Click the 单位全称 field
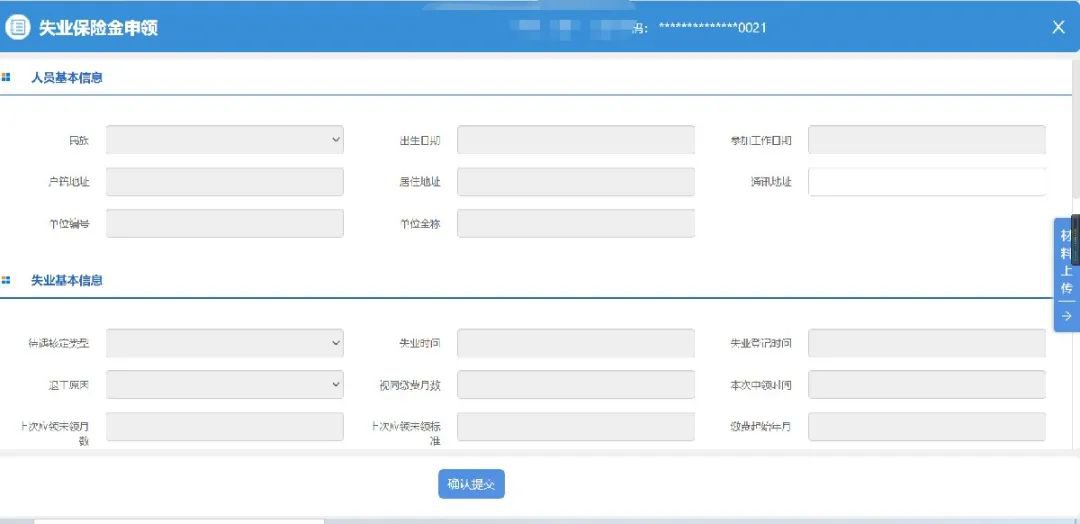Viewport: 1080px width, 524px height. point(575,223)
